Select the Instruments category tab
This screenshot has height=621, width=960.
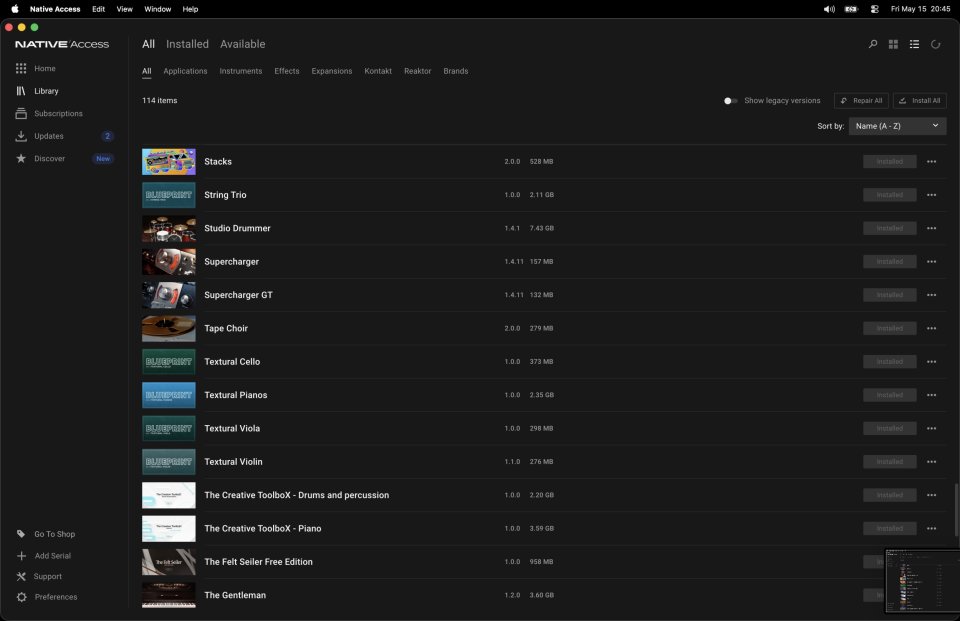(241, 71)
